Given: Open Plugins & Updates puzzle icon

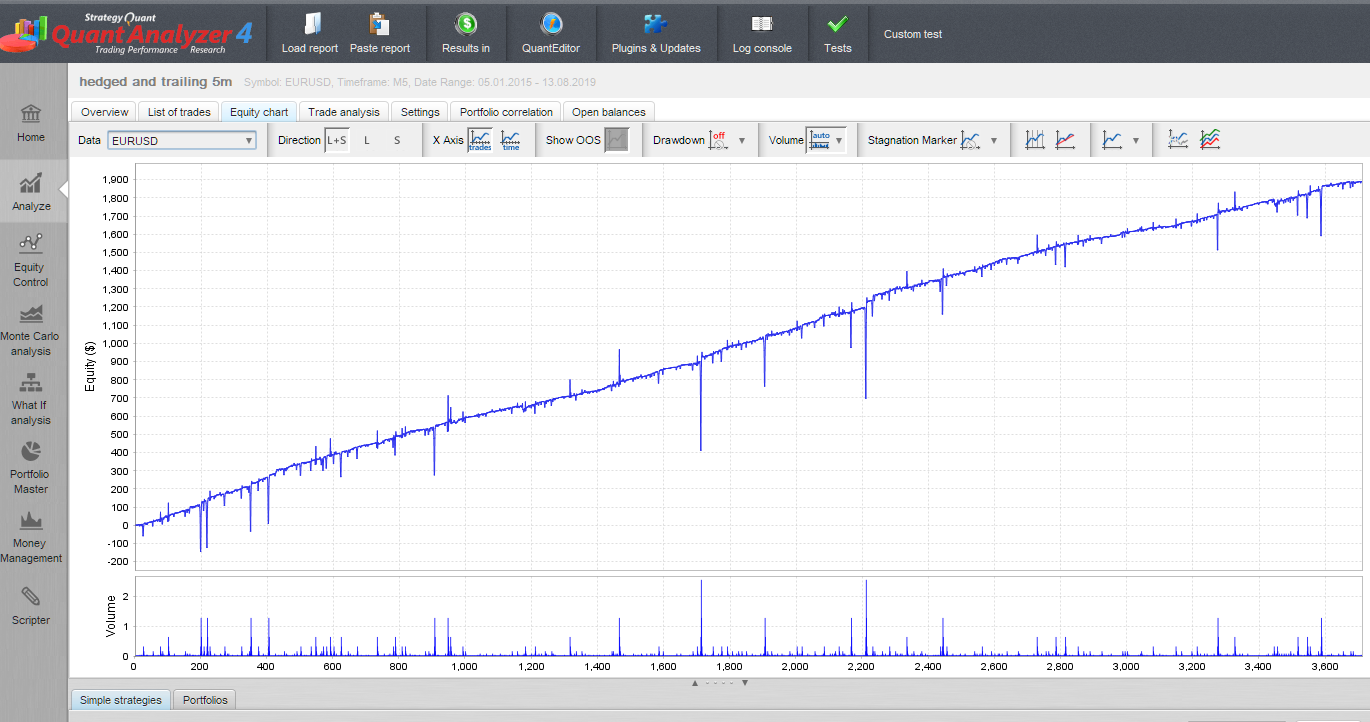Looking at the screenshot, I should 656,24.
